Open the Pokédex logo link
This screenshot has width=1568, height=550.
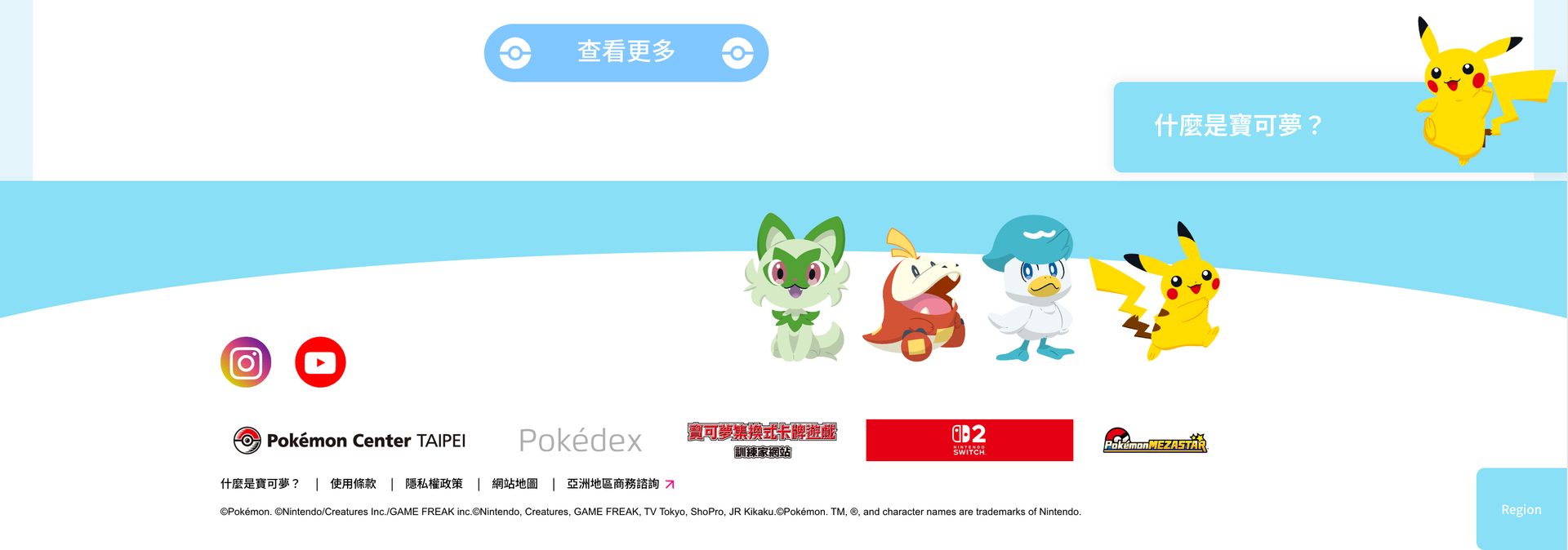pos(581,441)
